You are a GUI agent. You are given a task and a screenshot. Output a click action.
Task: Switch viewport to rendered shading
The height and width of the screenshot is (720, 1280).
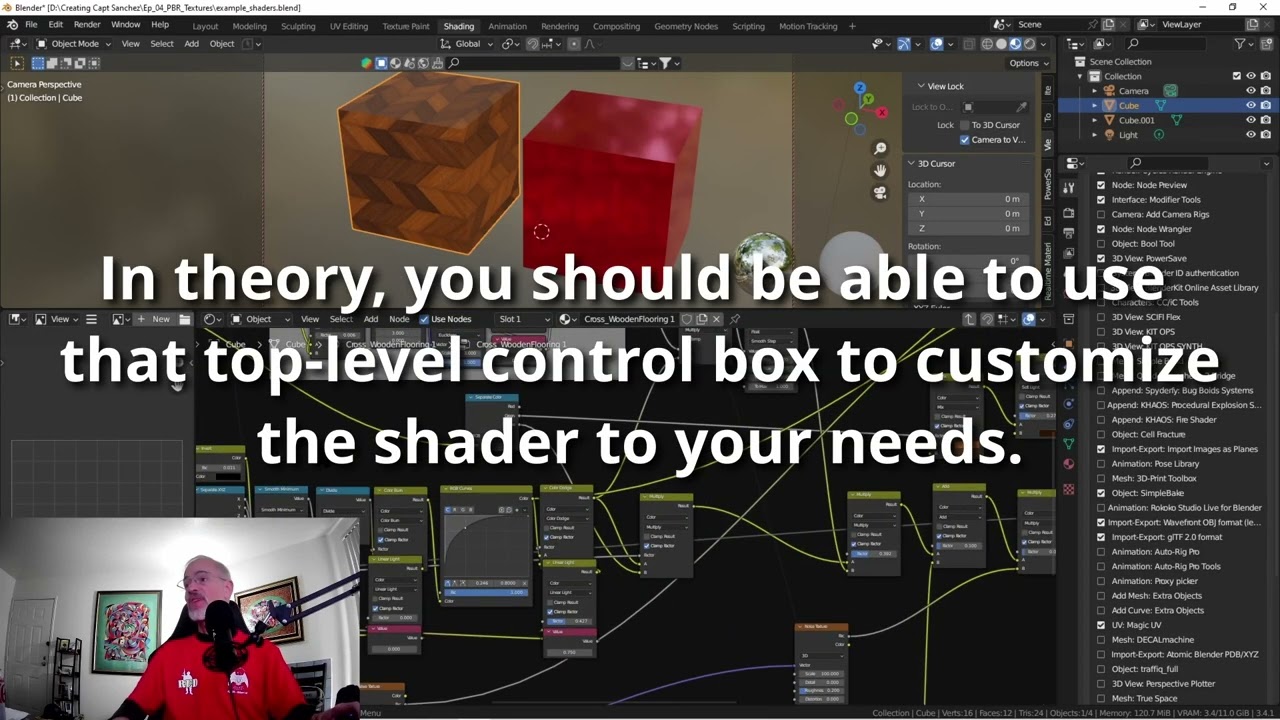pos(1029,44)
